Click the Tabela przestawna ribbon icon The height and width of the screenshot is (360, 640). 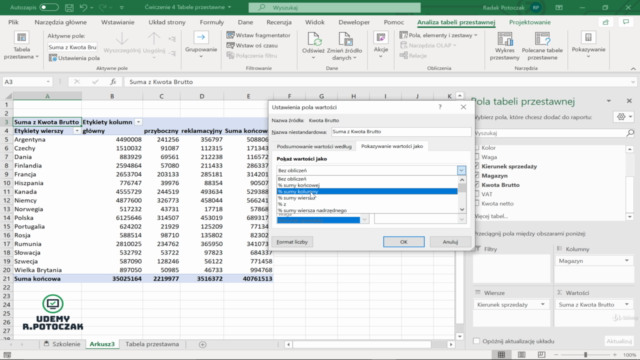21,46
